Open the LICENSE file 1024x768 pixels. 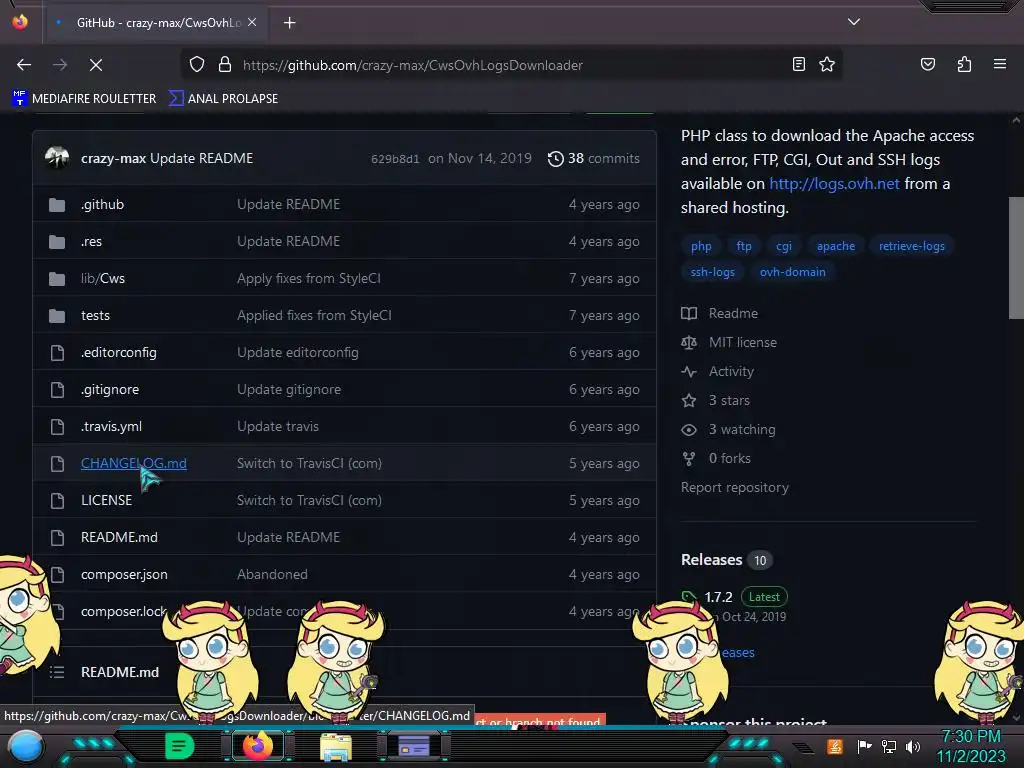click(106, 500)
